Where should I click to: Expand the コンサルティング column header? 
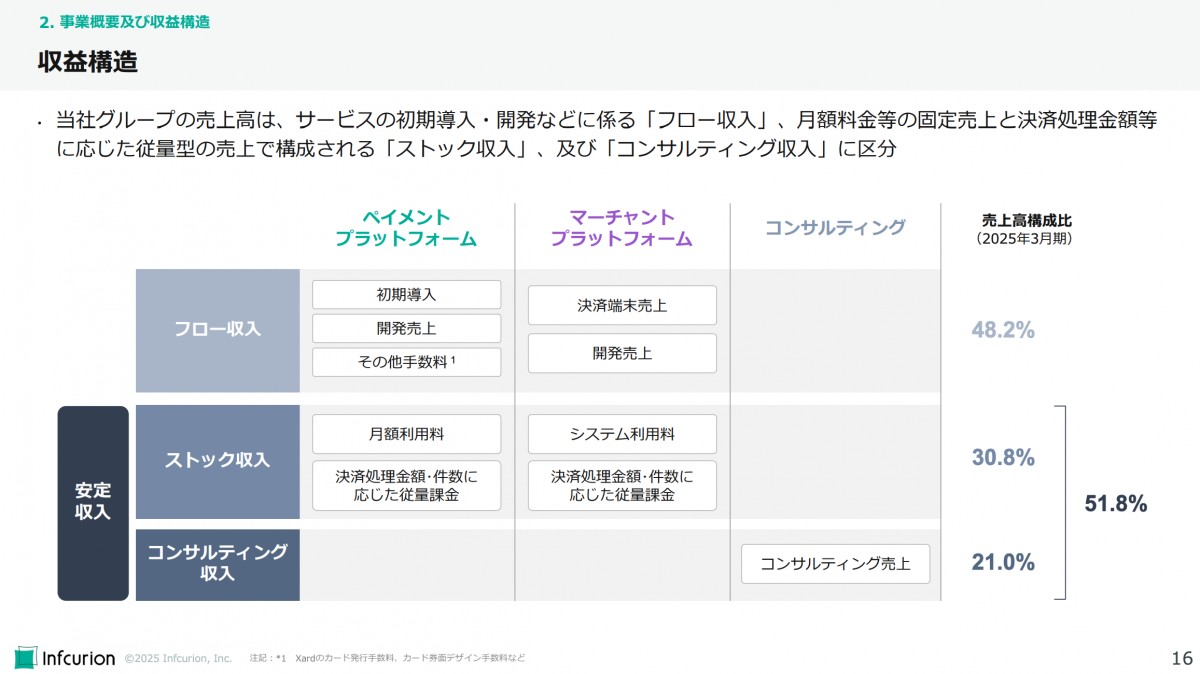point(835,227)
